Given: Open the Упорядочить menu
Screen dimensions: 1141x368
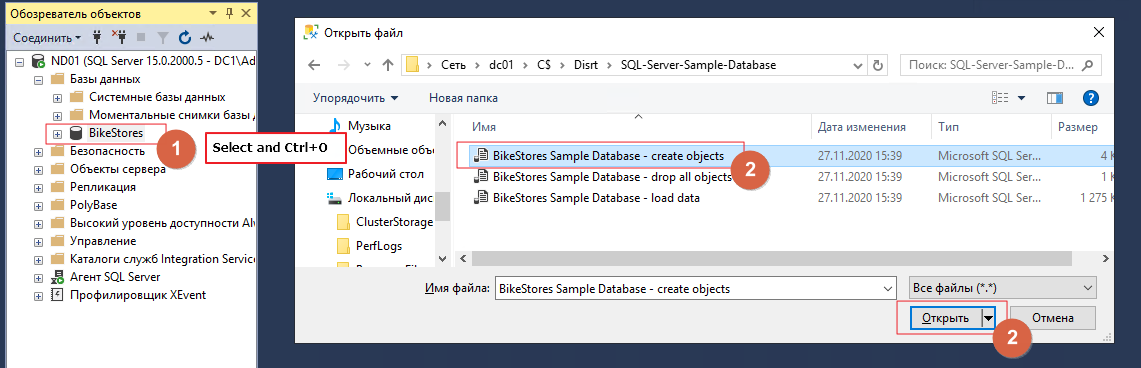Looking at the screenshot, I should pyautogui.click(x=355, y=97).
